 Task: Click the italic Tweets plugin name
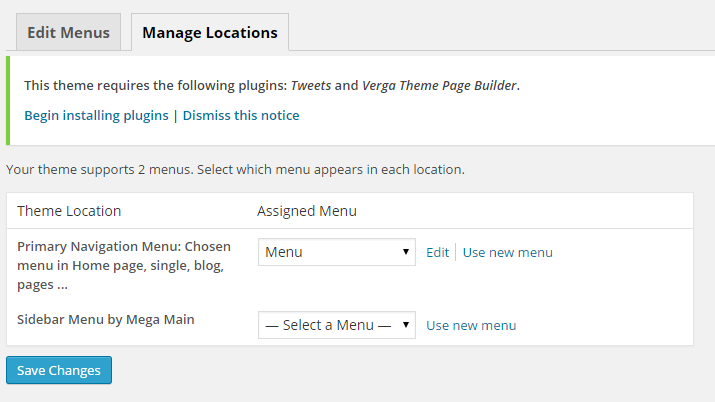[311, 85]
